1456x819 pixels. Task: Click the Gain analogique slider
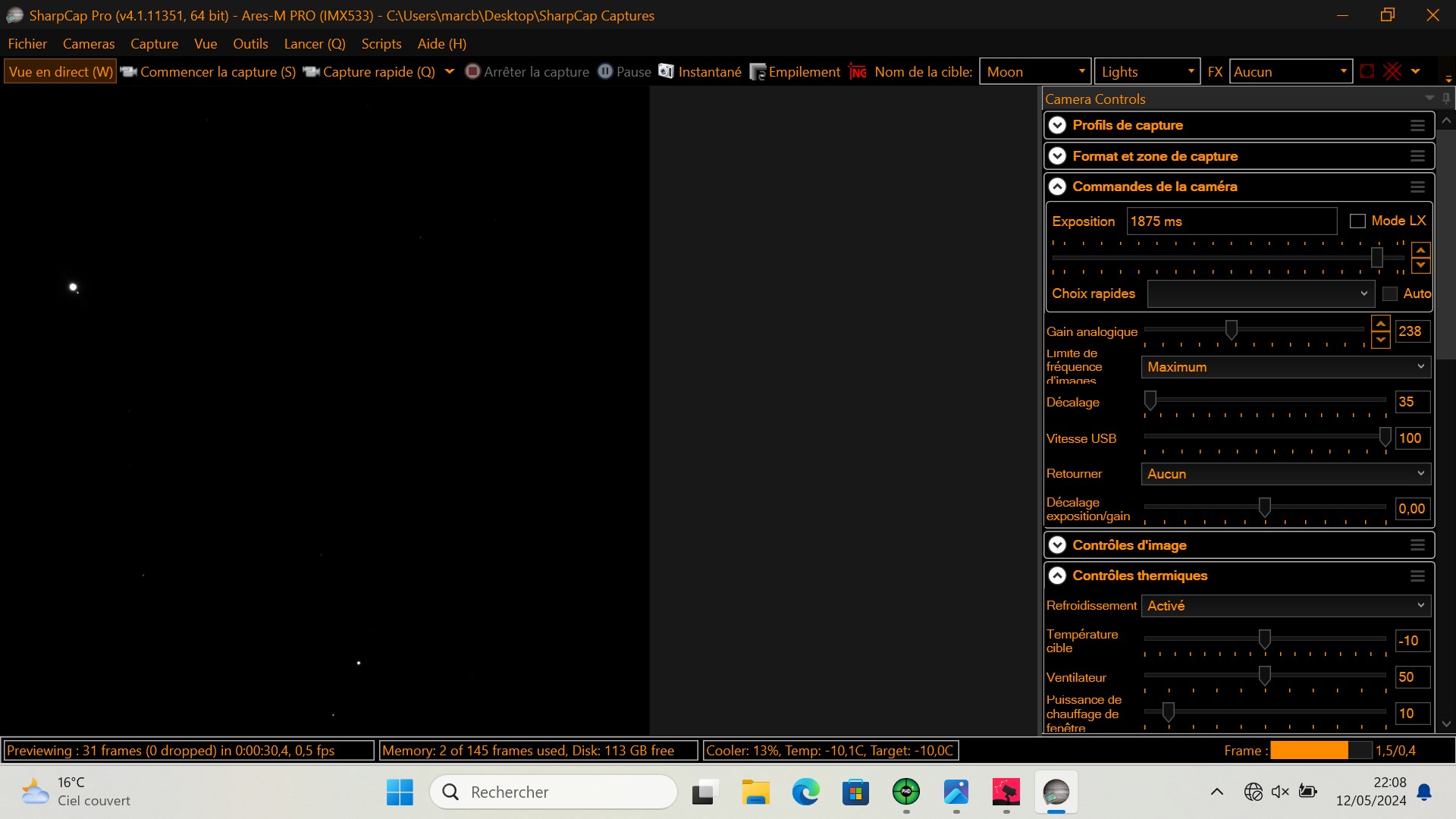click(1231, 329)
